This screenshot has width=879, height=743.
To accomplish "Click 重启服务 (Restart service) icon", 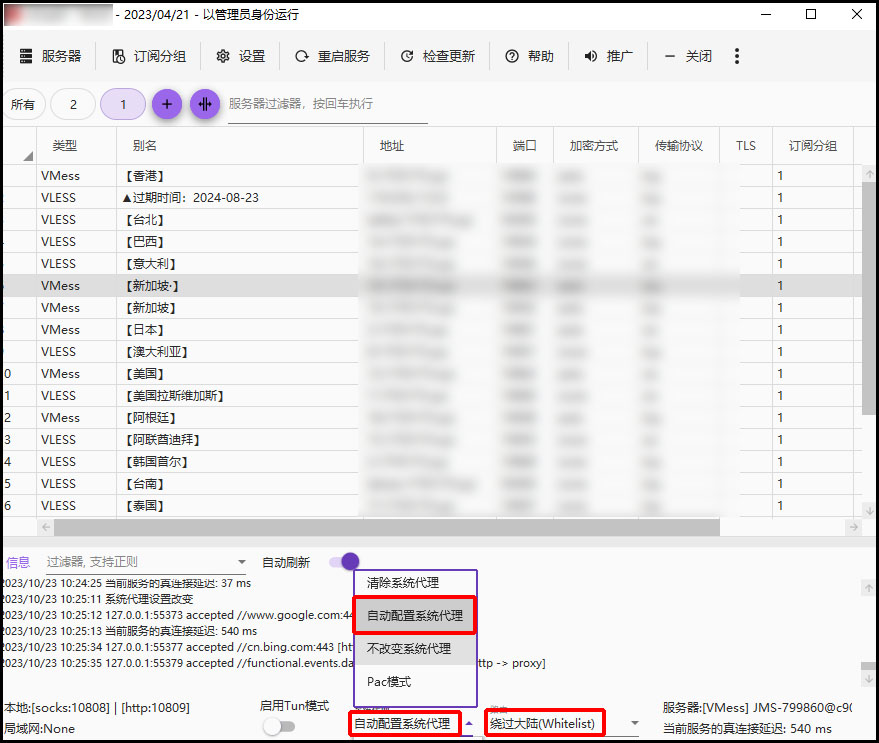I will pos(301,57).
